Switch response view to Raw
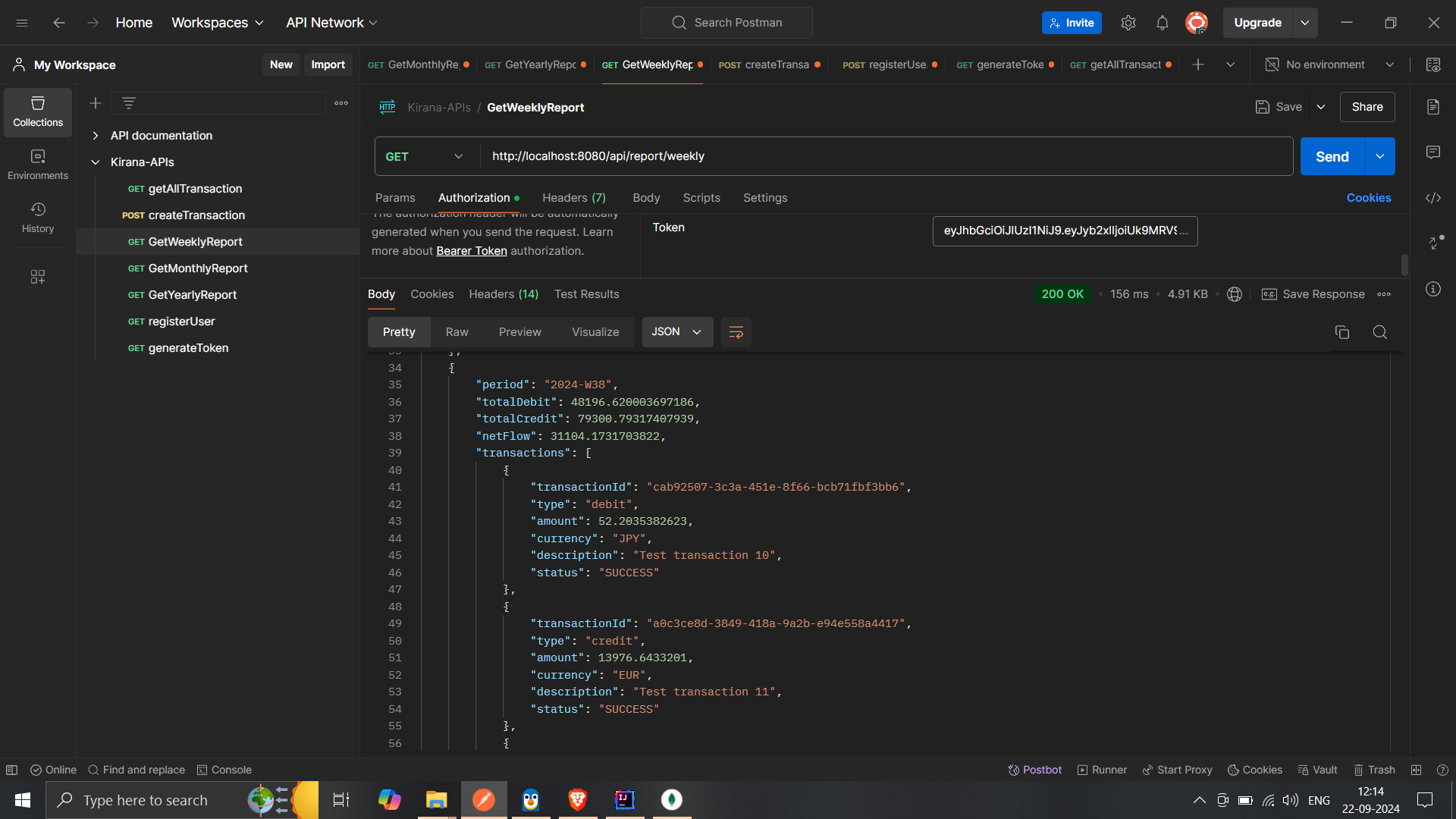The width and height of the screenshot is (1456, 819). (457, 332)
